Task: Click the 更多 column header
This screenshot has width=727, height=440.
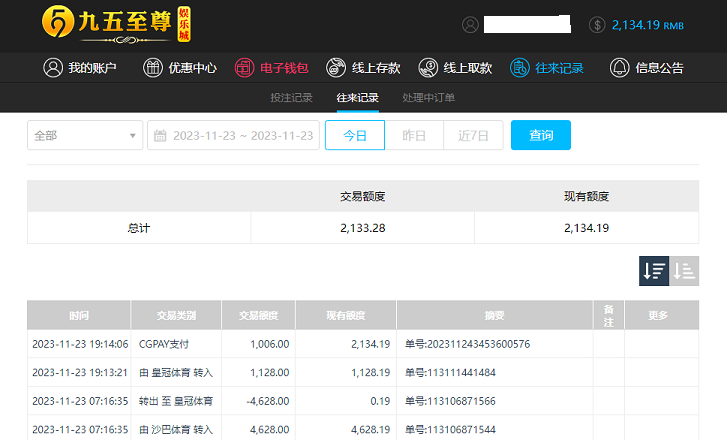Action: 662,315
